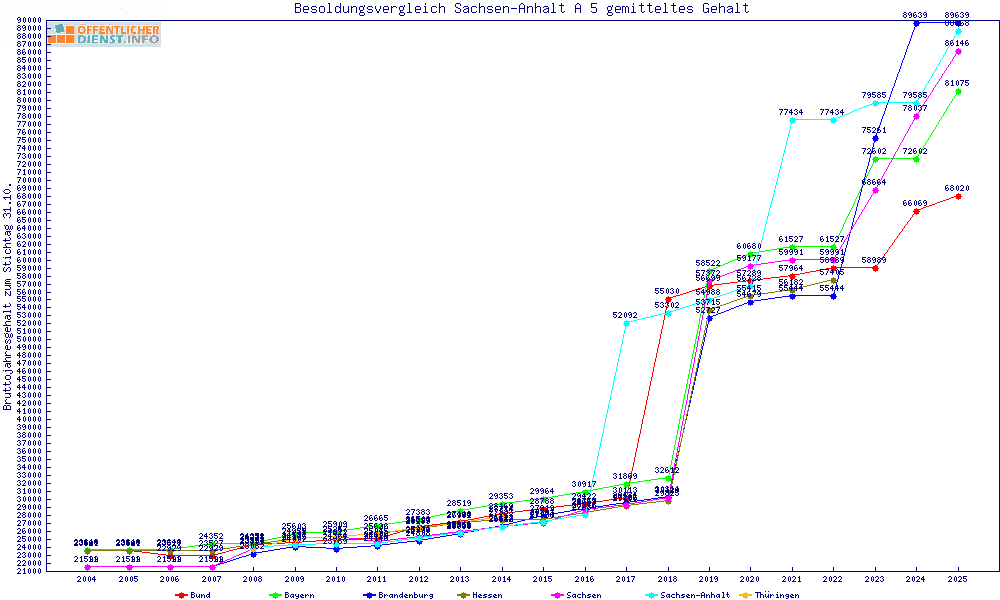Click the blue Brandenburg legend marker
Screen dimensions: 1000x600
pyautogui.click(x=369, y=595)
